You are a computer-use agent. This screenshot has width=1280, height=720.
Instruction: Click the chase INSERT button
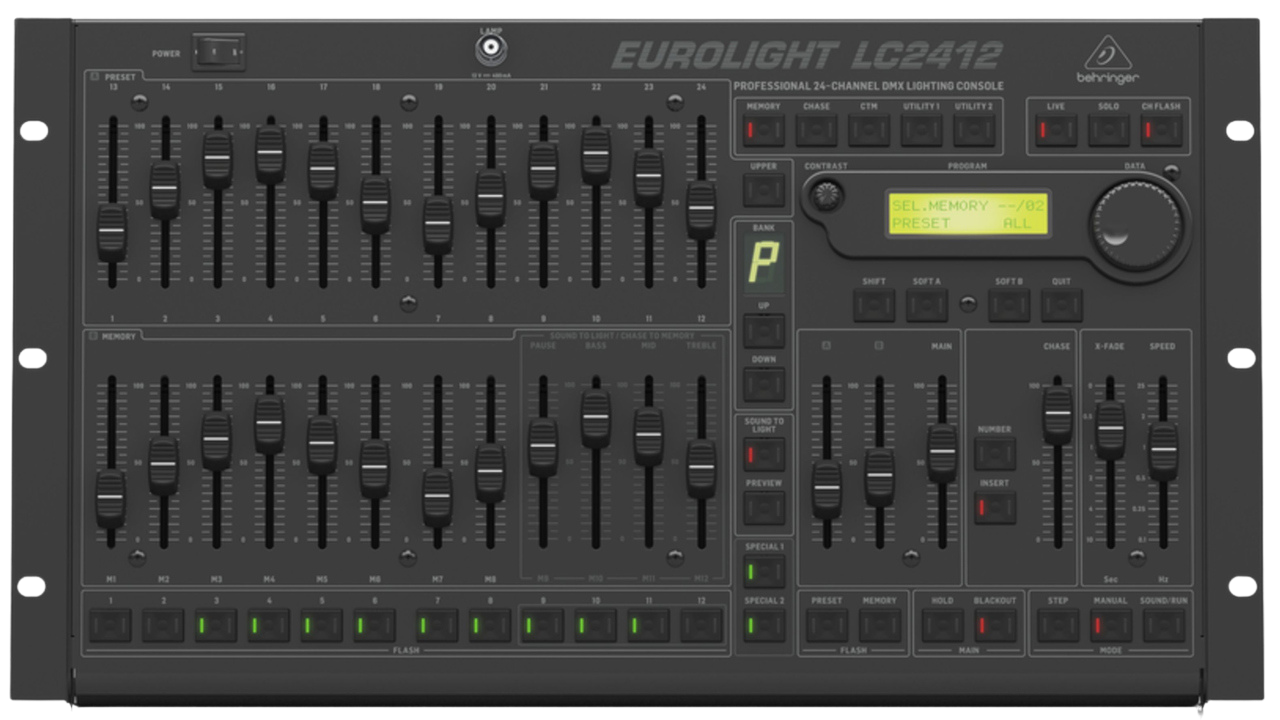(x=995, y=507)
